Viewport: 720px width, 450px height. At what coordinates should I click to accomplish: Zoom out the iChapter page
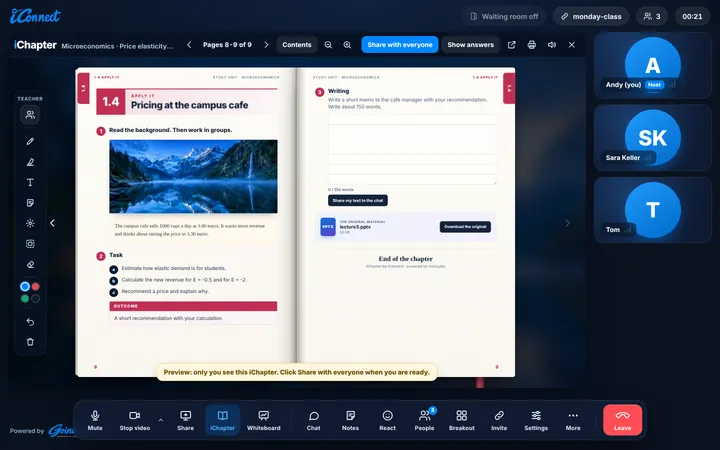pos(328,45)
